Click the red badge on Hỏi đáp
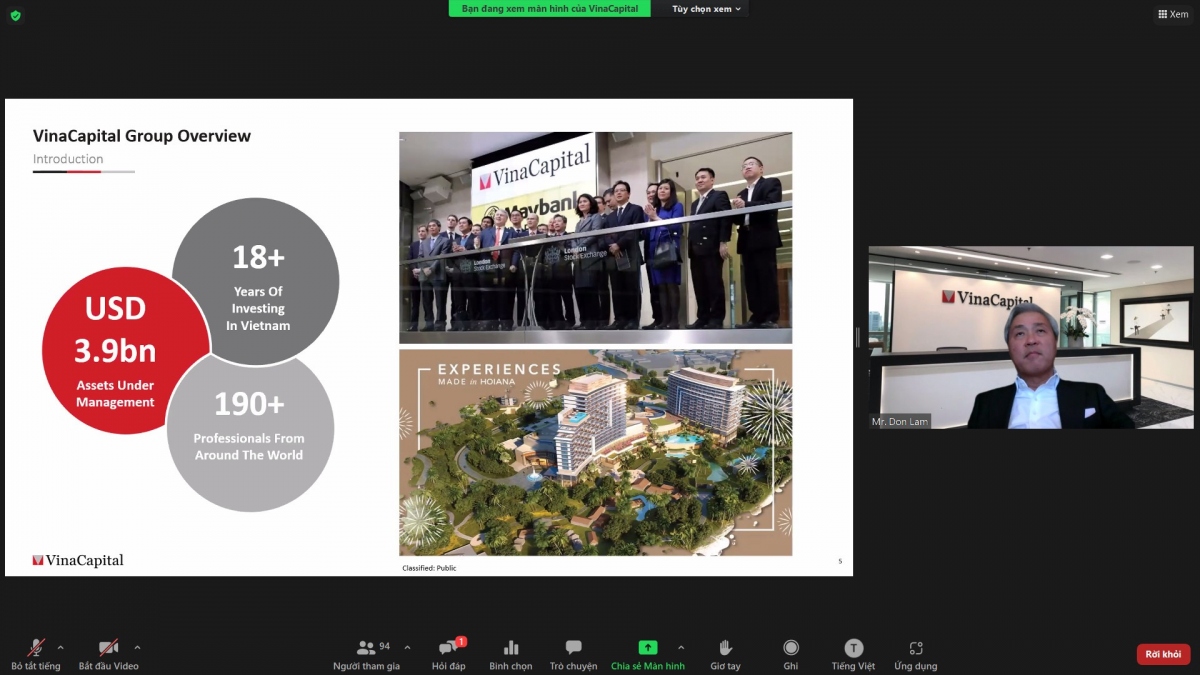 (x=461, y=641)
